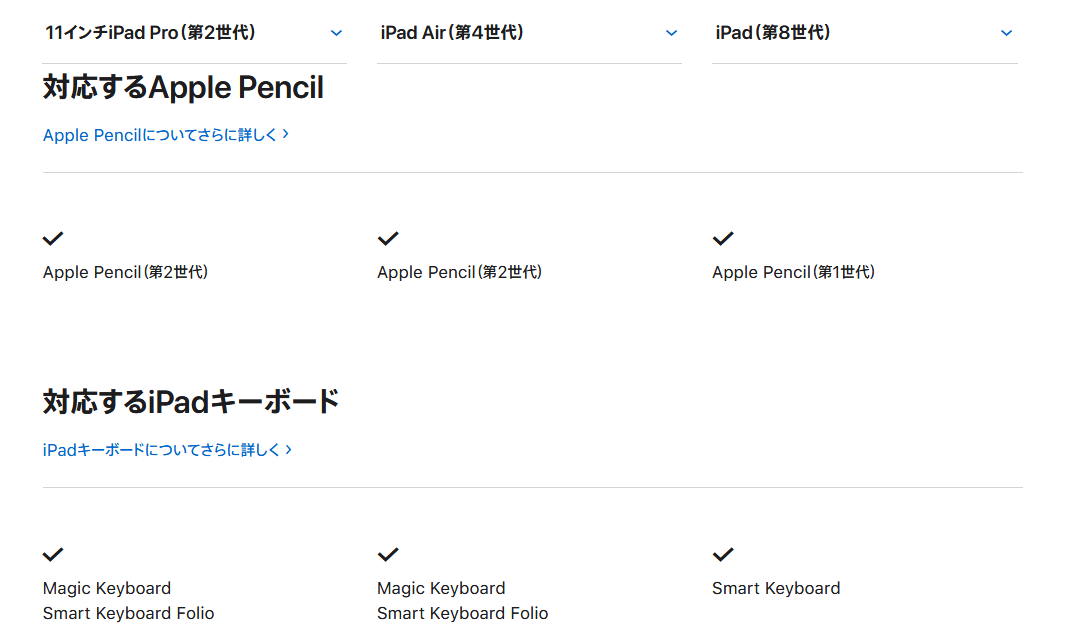Click Apple Pencil(第2世代) text in the iPad Air column

click(459, 272)
